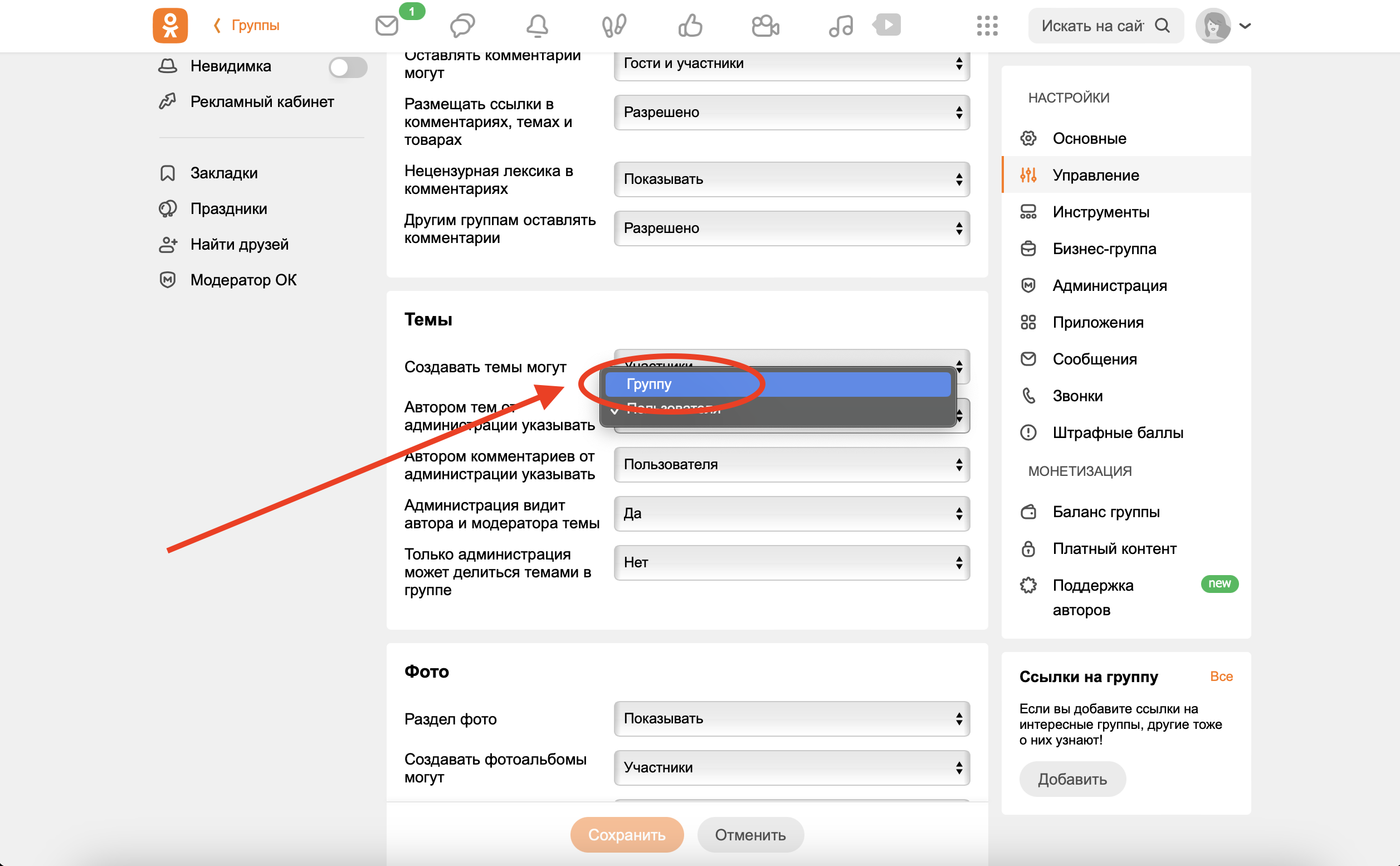The image size is (1400, 866).
Task: Toggle the Невидимка switch
Action: point(348,67)
